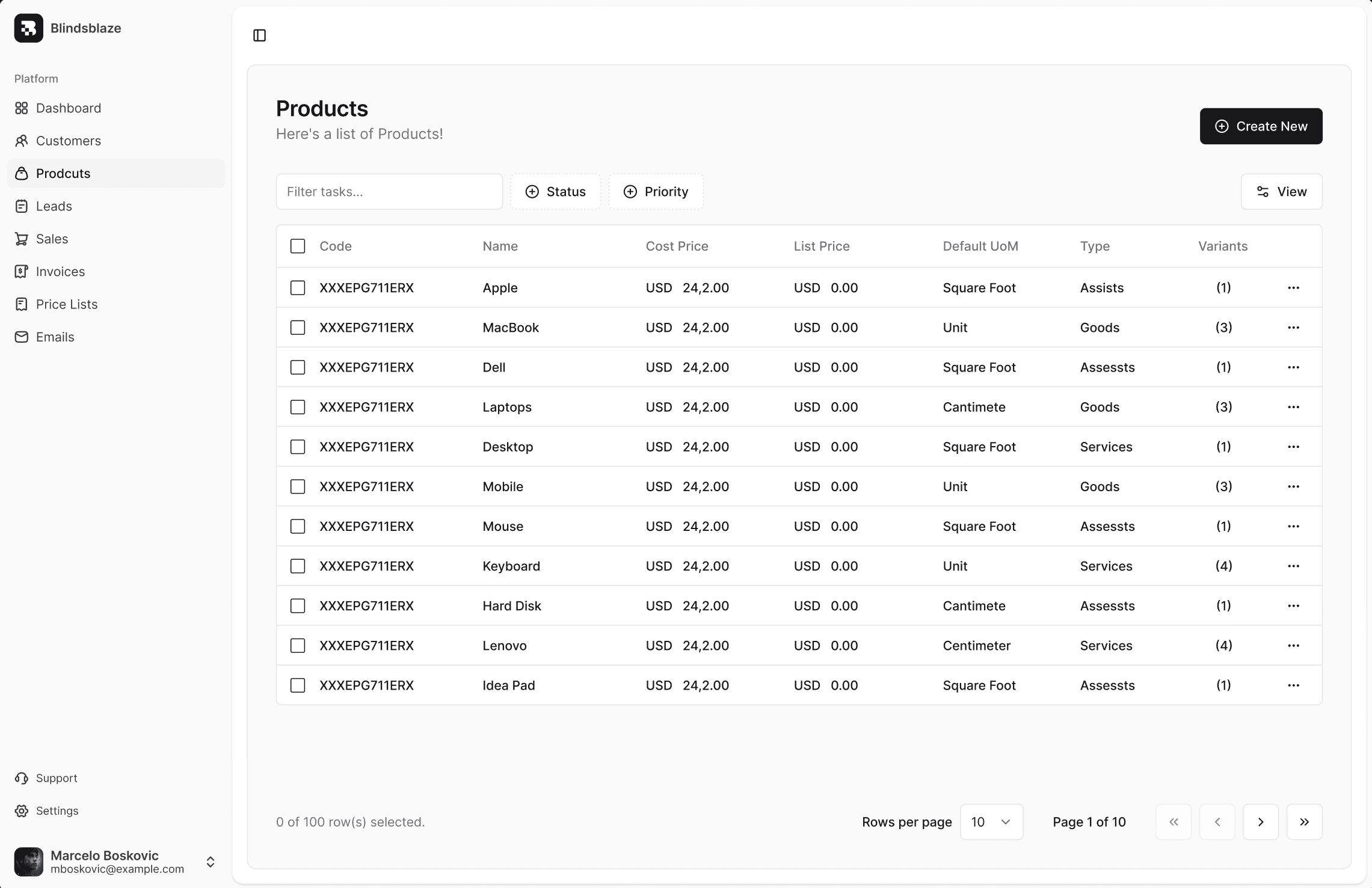Click the Centimeter cell in Lenovo row
The height and width of the screenshot is (888, 1372).
coord(977,645)
